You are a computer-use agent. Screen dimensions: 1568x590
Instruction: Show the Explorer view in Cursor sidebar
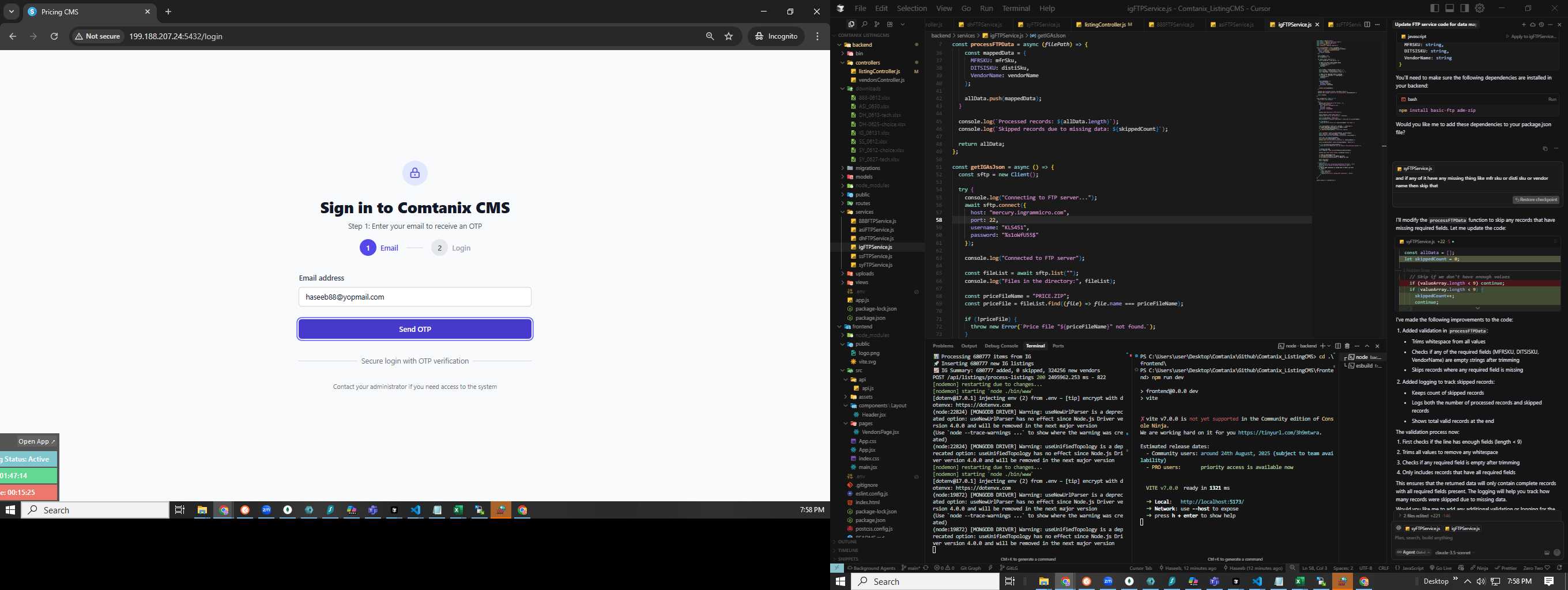click(x=851, y=24)
